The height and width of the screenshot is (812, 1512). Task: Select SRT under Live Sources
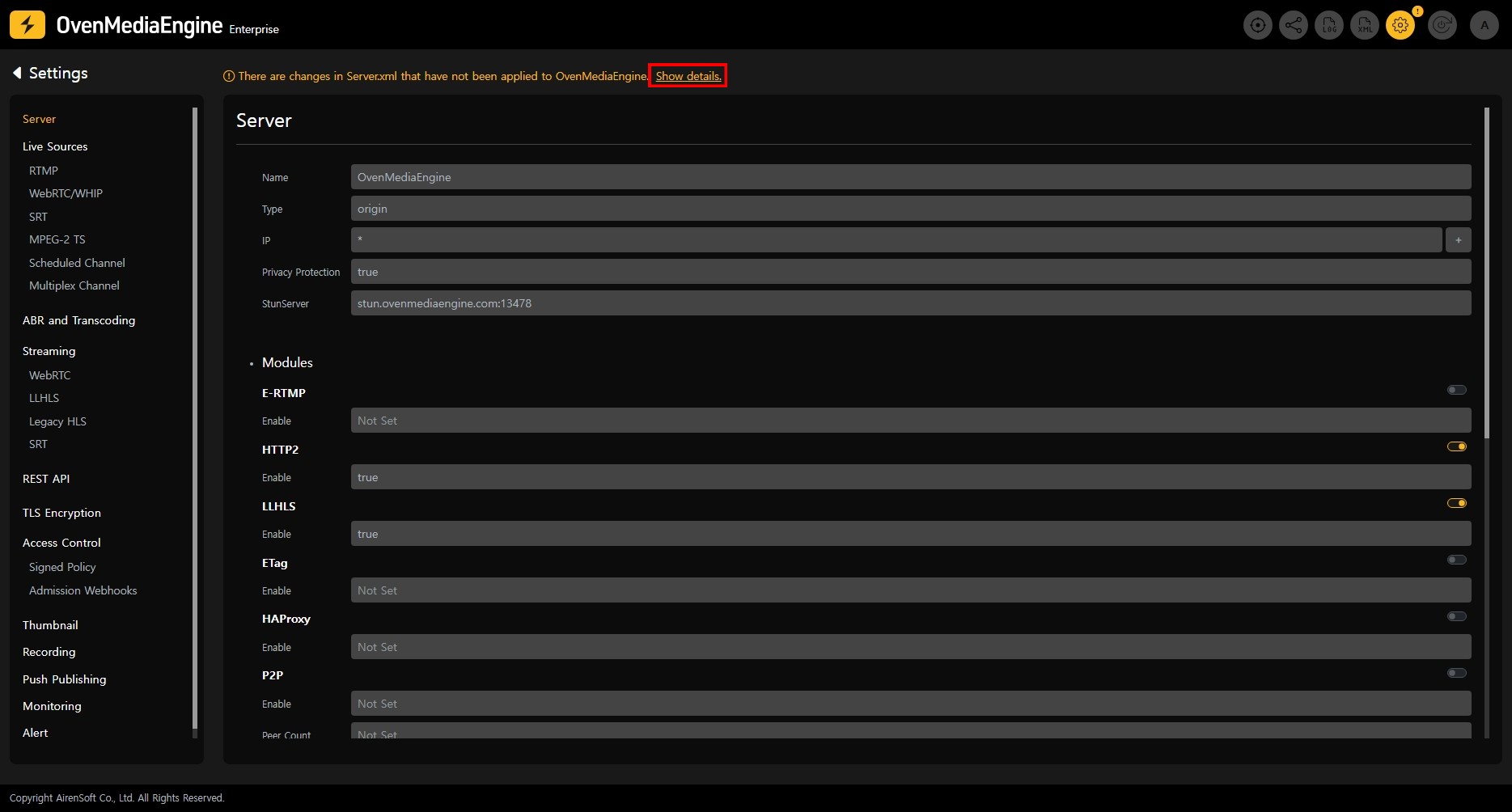pos(38,217)
